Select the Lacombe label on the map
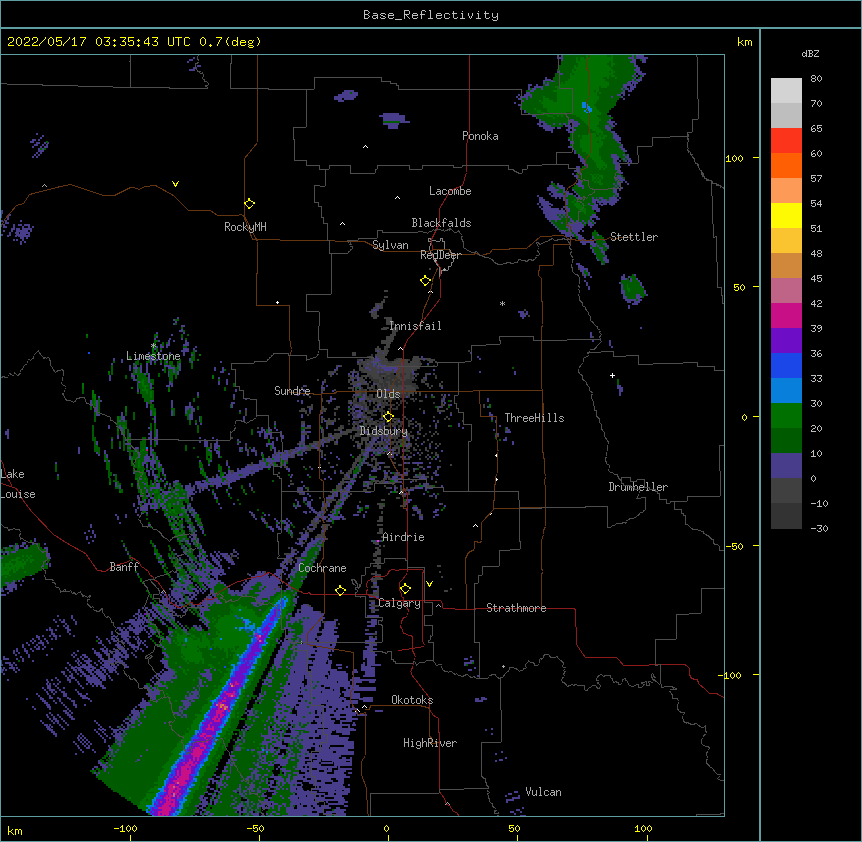 [x=450, y=191]
